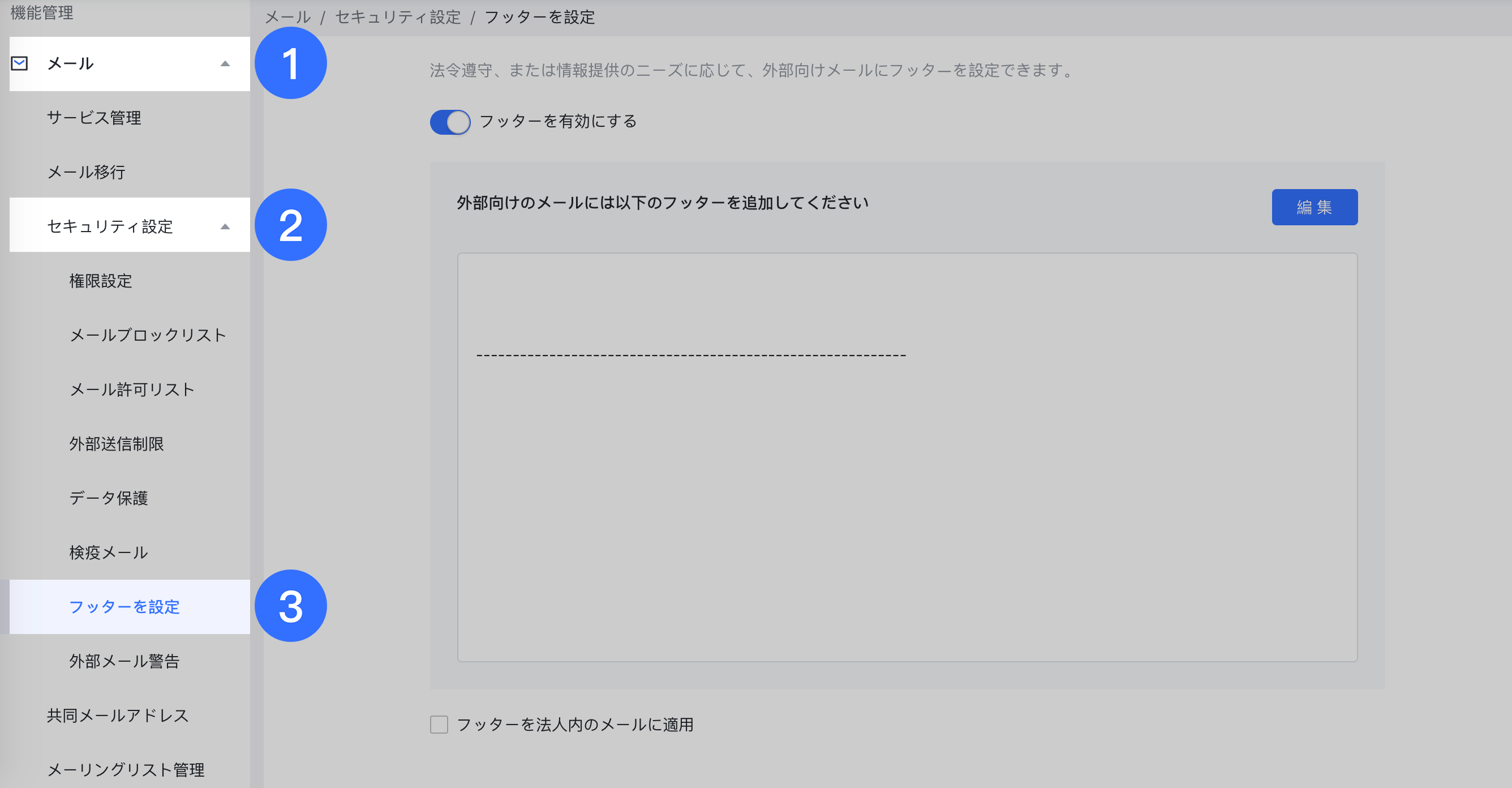
Task: Collapse the セキュリティ設定 submenu arrow
Action: click(225, 226)
